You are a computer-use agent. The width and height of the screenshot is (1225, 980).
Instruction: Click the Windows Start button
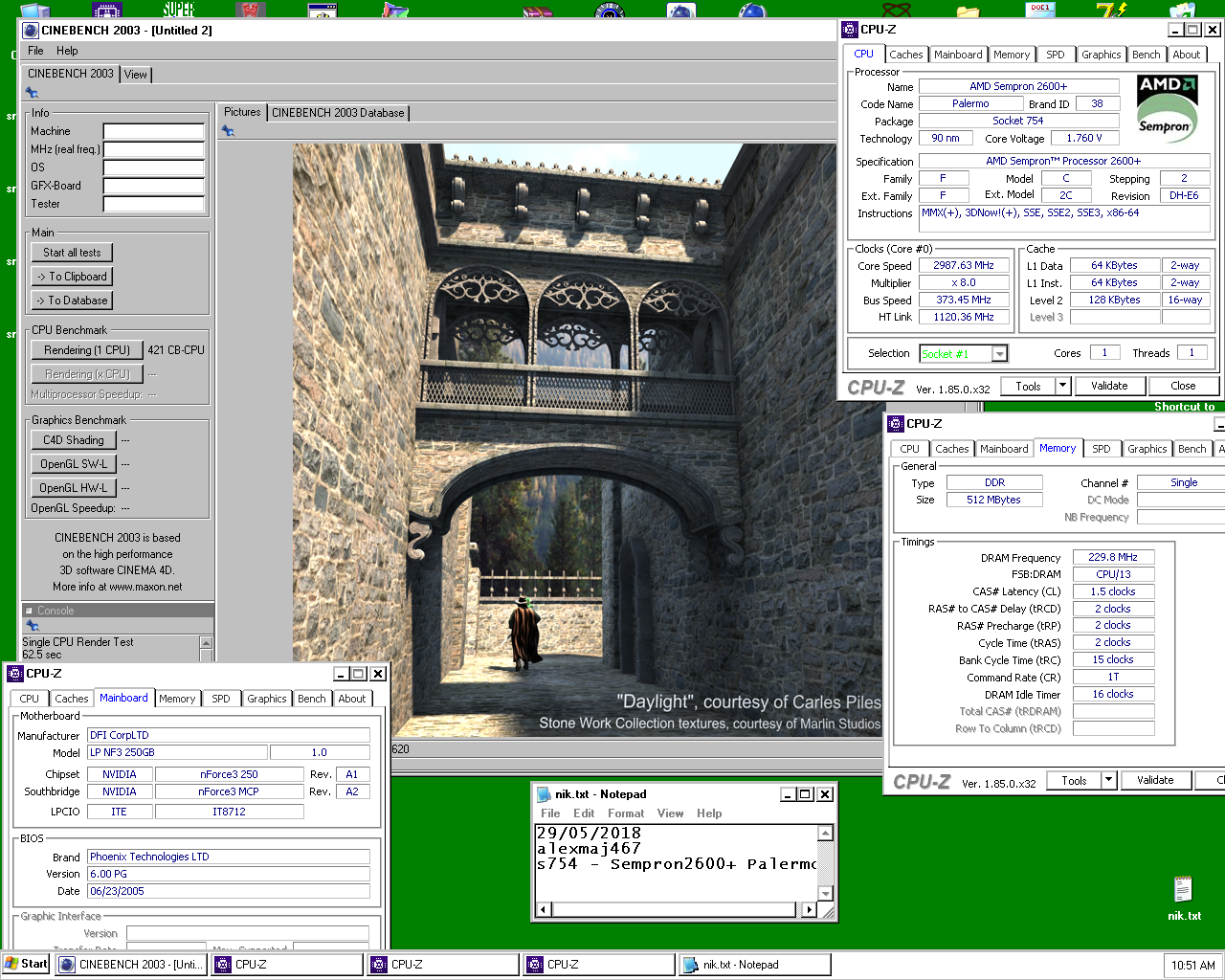point(26,964)
